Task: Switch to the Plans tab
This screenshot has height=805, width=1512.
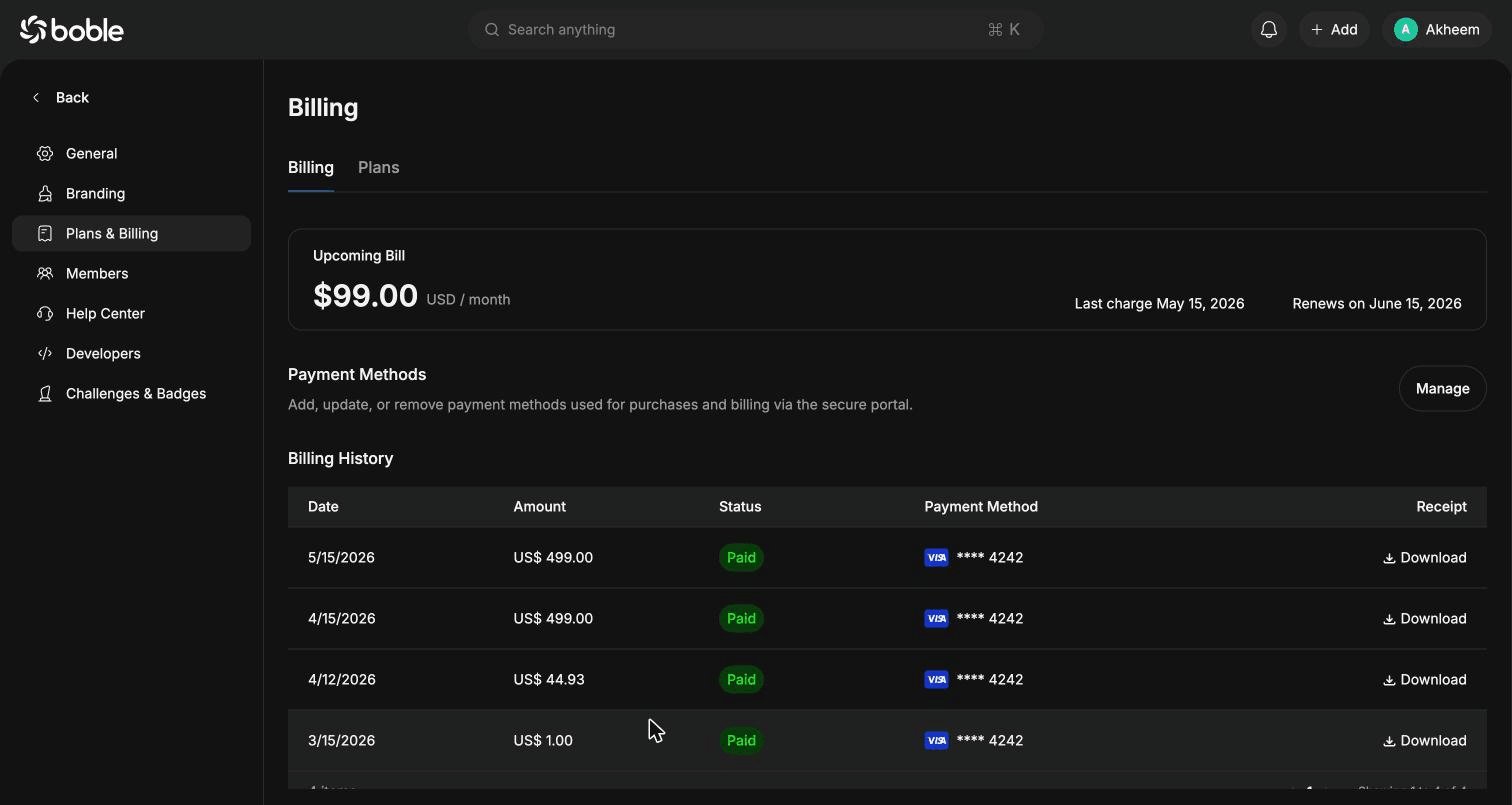Action: pos(379,167)
